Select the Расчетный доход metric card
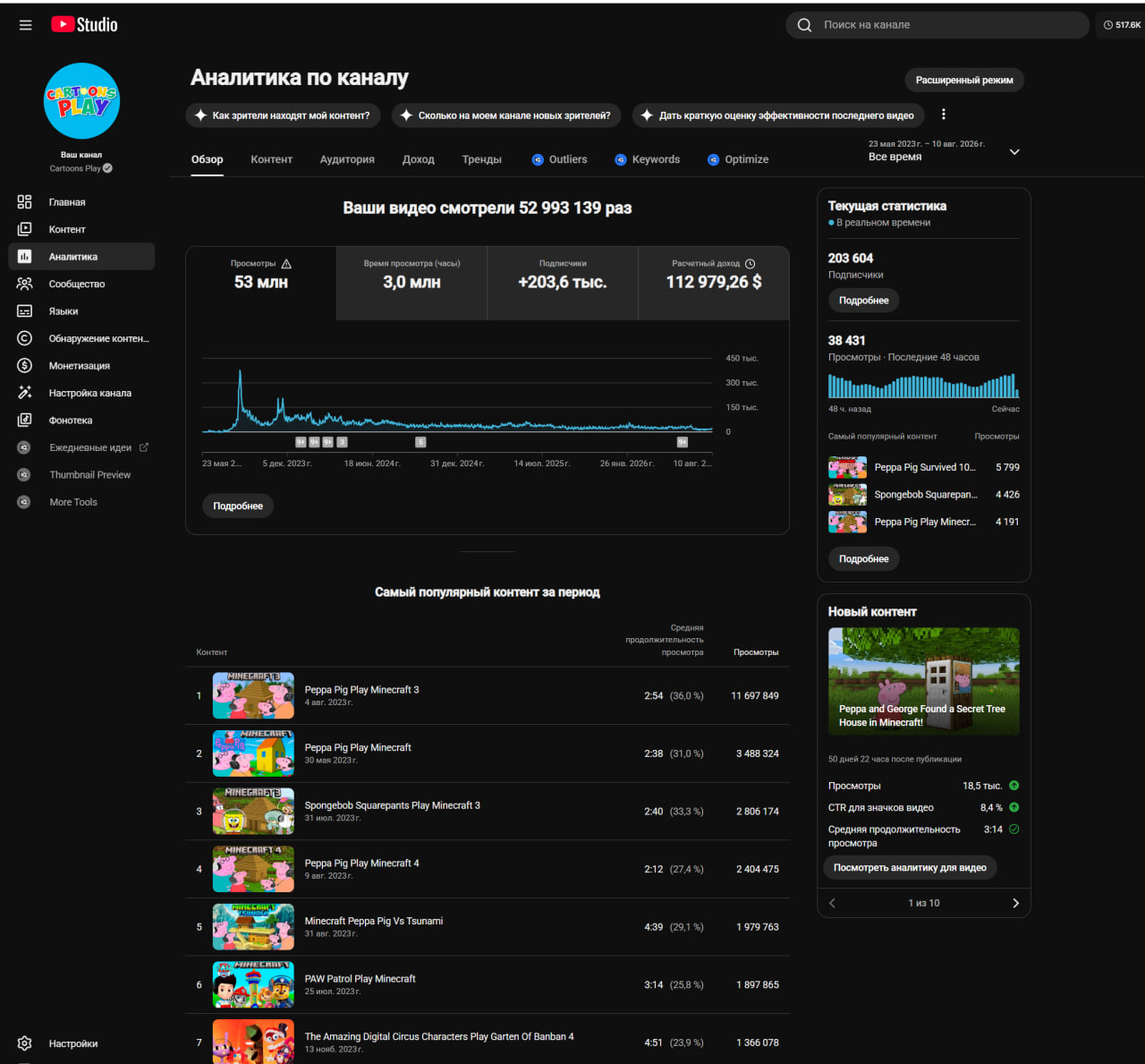 tap(714, 283)
